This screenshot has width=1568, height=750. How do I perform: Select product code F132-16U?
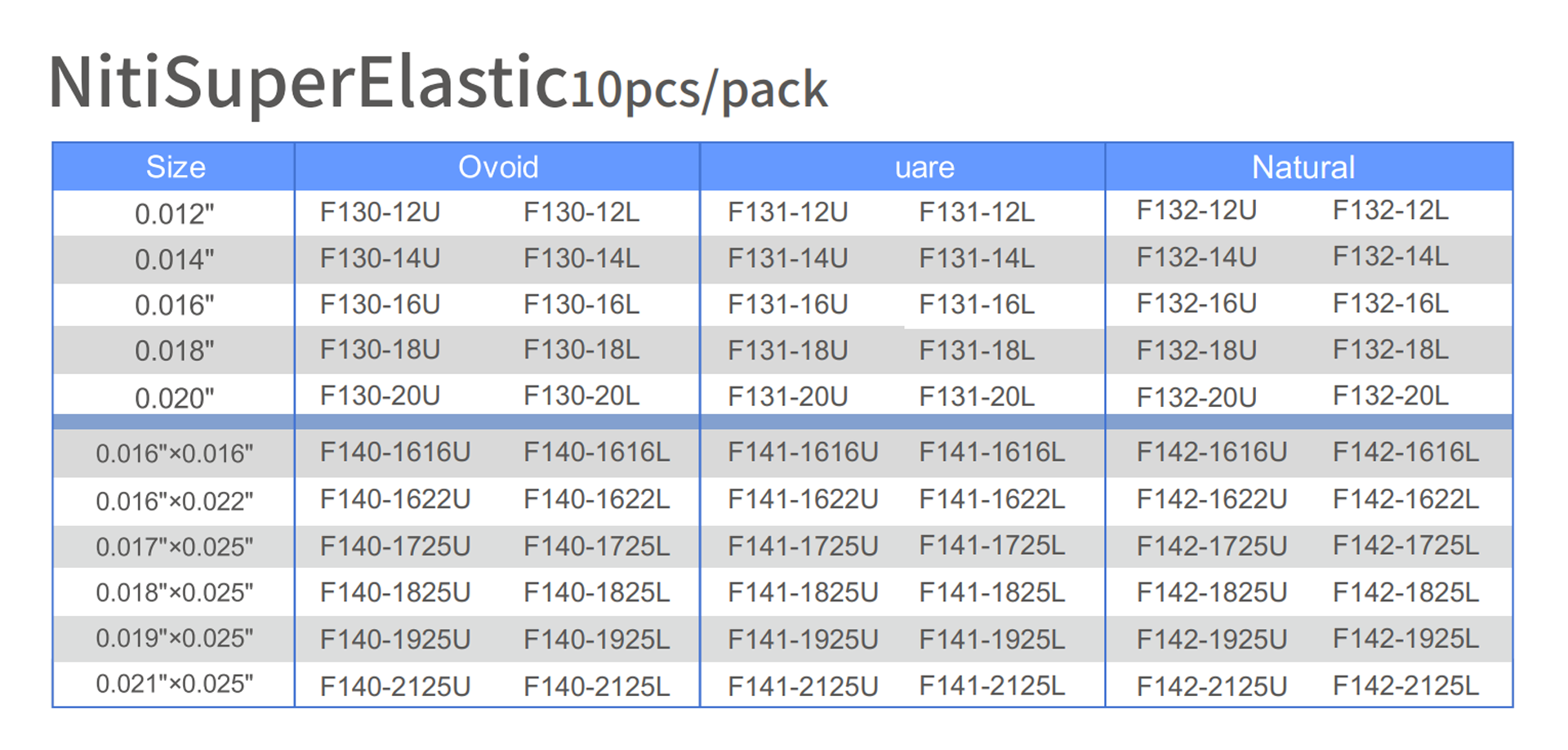coord(1196,304)
